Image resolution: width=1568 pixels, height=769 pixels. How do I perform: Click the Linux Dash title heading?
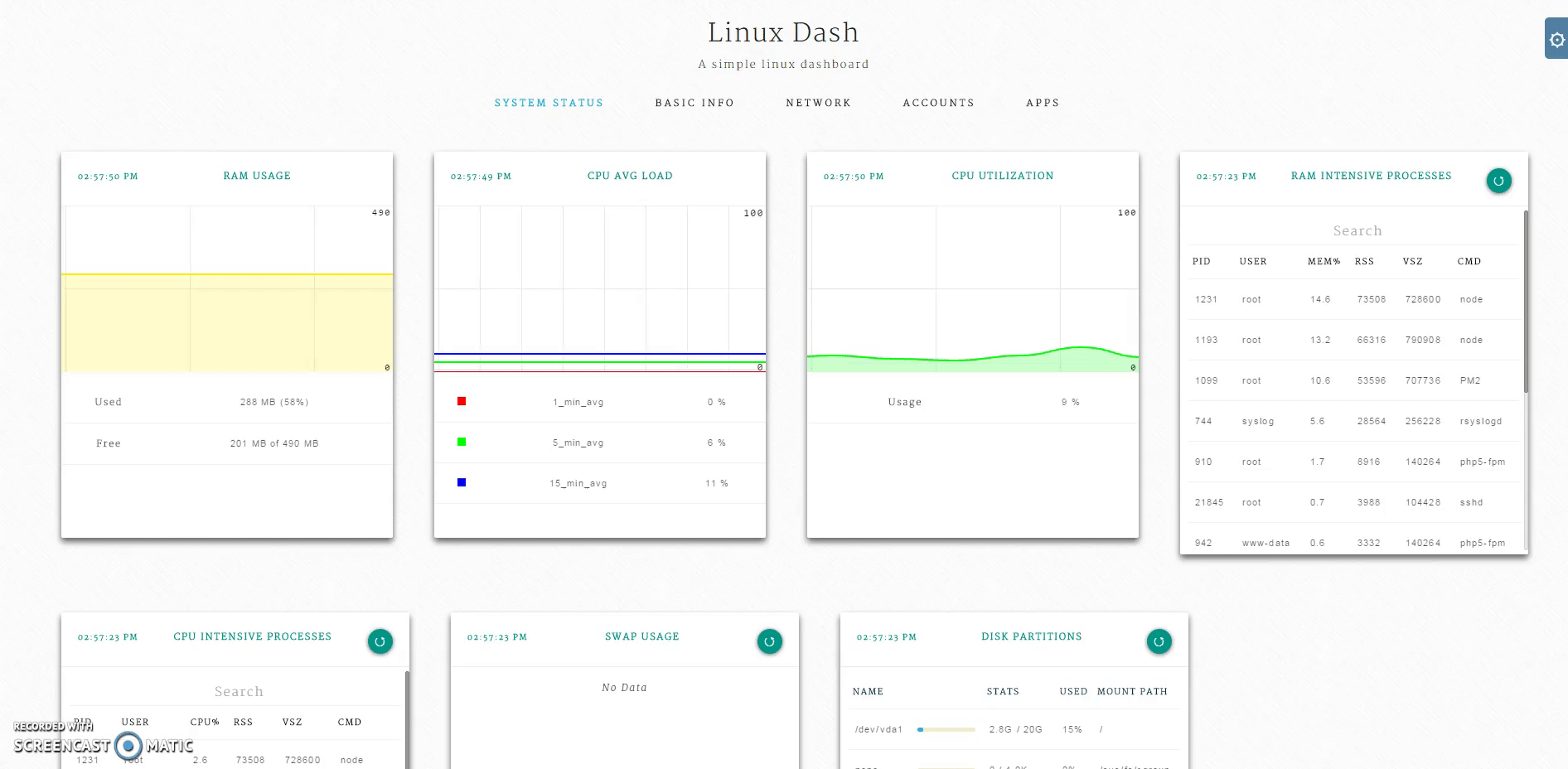coord(782,32)
